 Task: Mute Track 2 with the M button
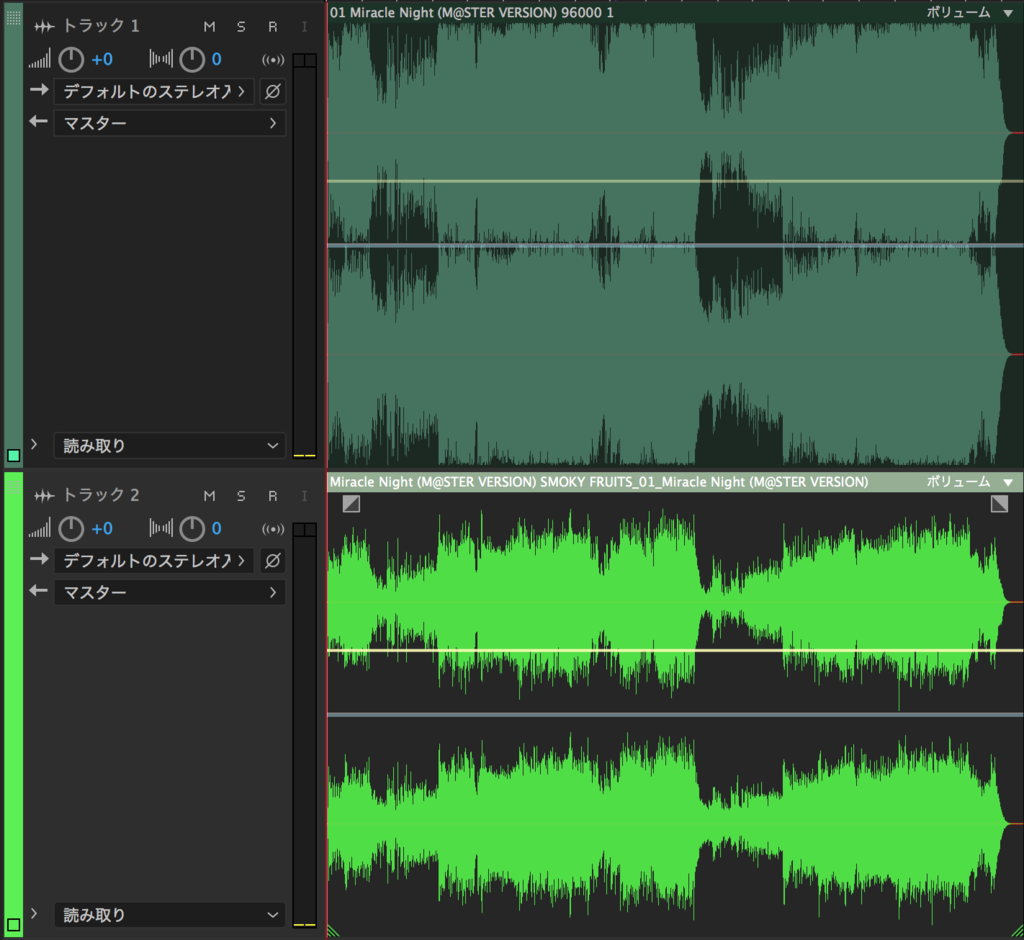209,496
